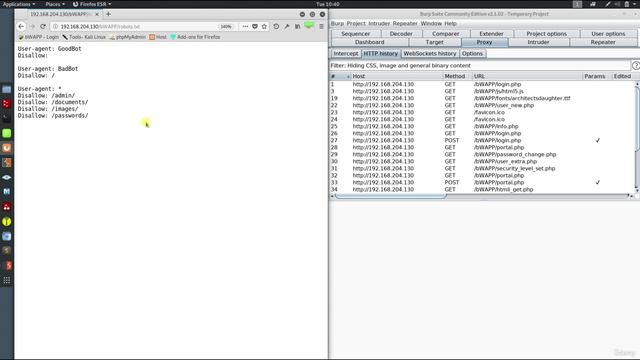Launch the M icon app in dock
The height and width of the screenshot is (360, 640).
7,192
